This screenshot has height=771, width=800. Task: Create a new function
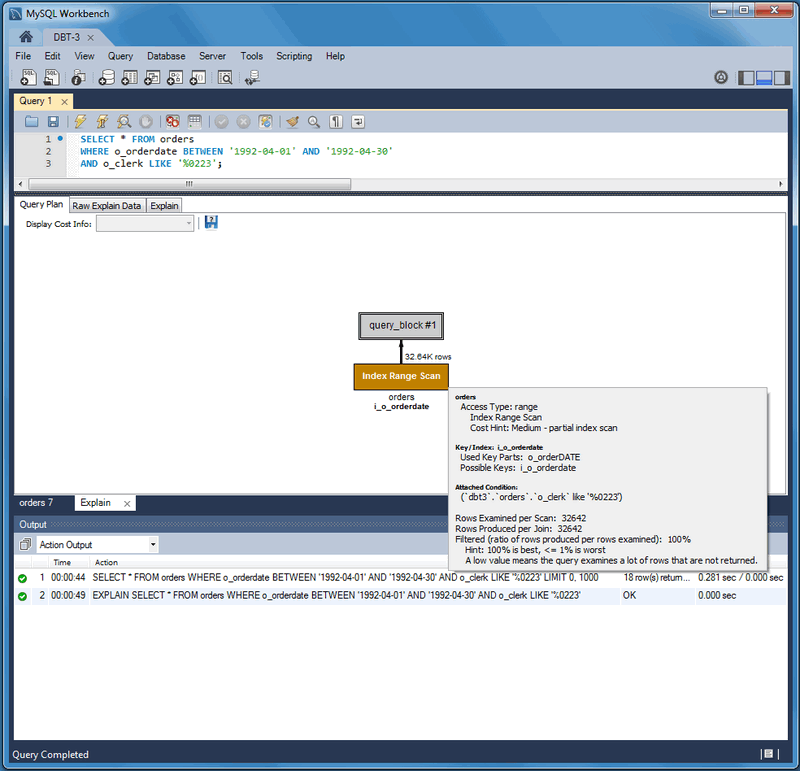tap(198, 78)
